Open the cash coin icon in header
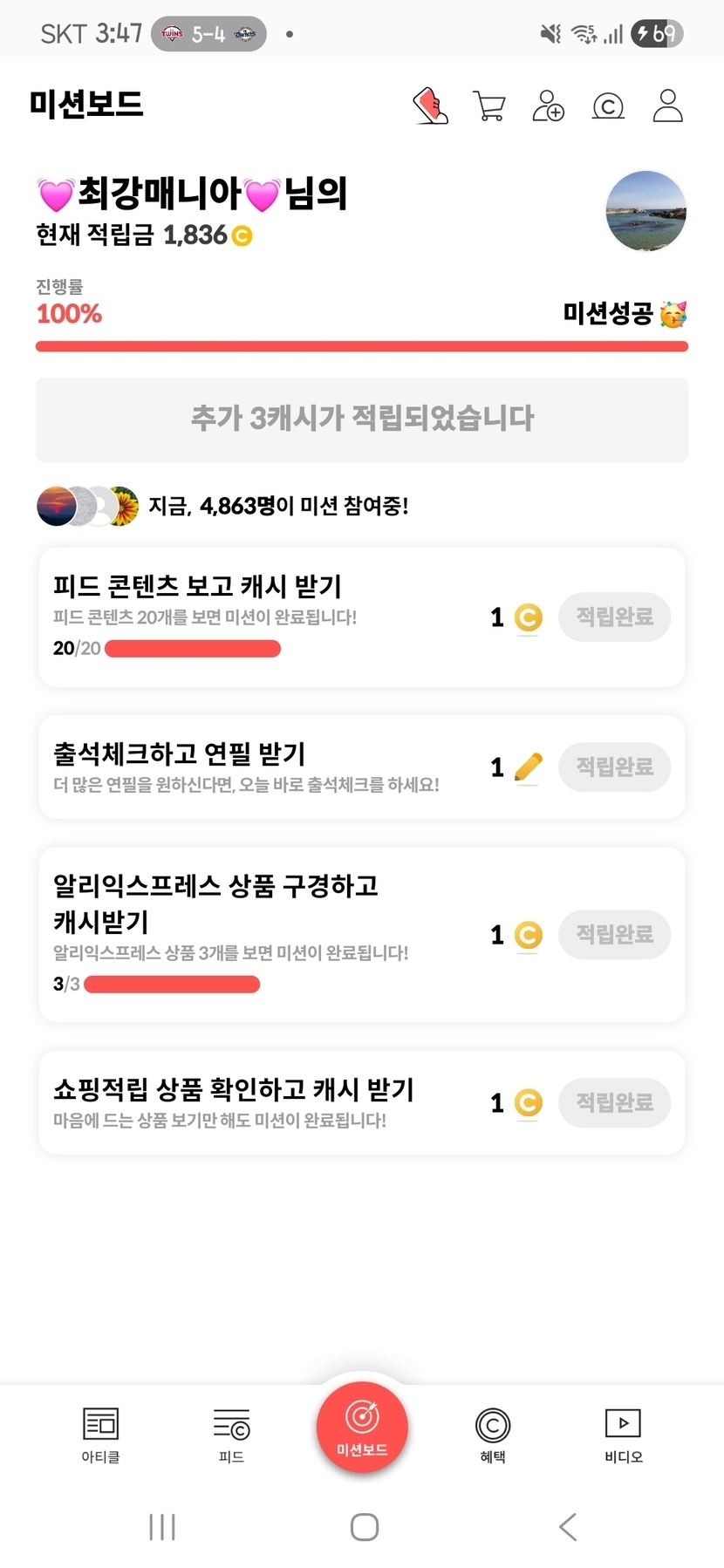This screenshot has width=724, height=1568. (608, 106)
